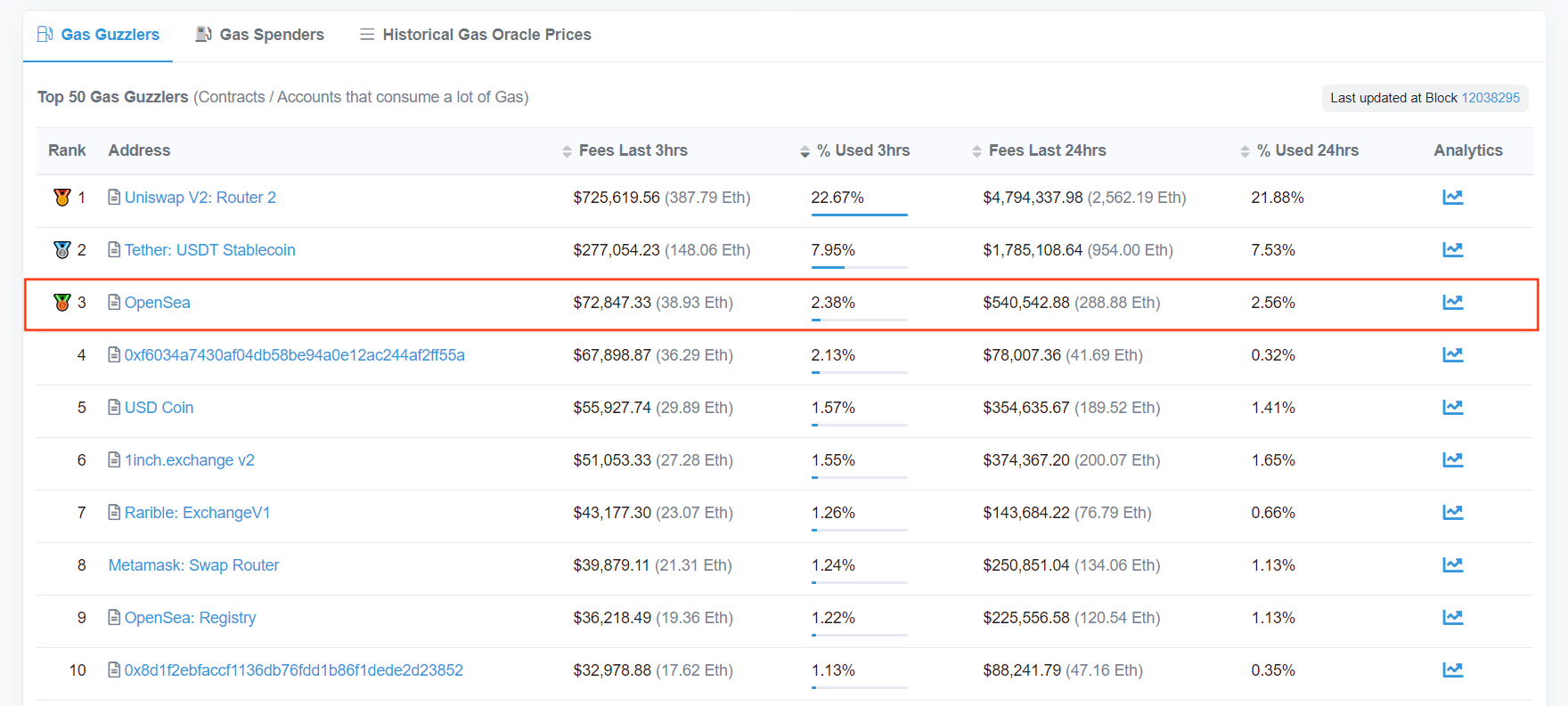Screen dimensions: 1568x706
Task: Open analytics chart icon for Rarible: ExchangeV1
Action: coord(1452,513)
